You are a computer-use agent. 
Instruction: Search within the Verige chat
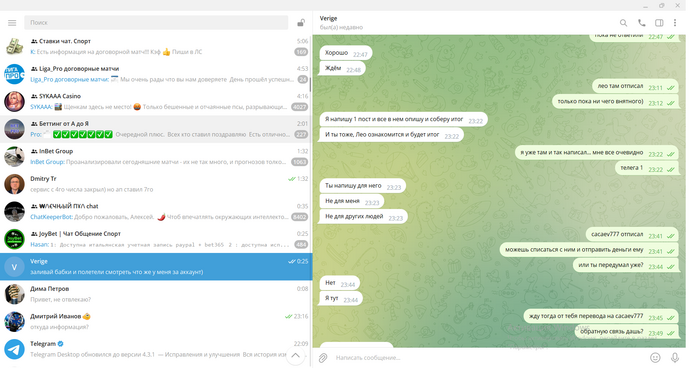tap(623, 23)
